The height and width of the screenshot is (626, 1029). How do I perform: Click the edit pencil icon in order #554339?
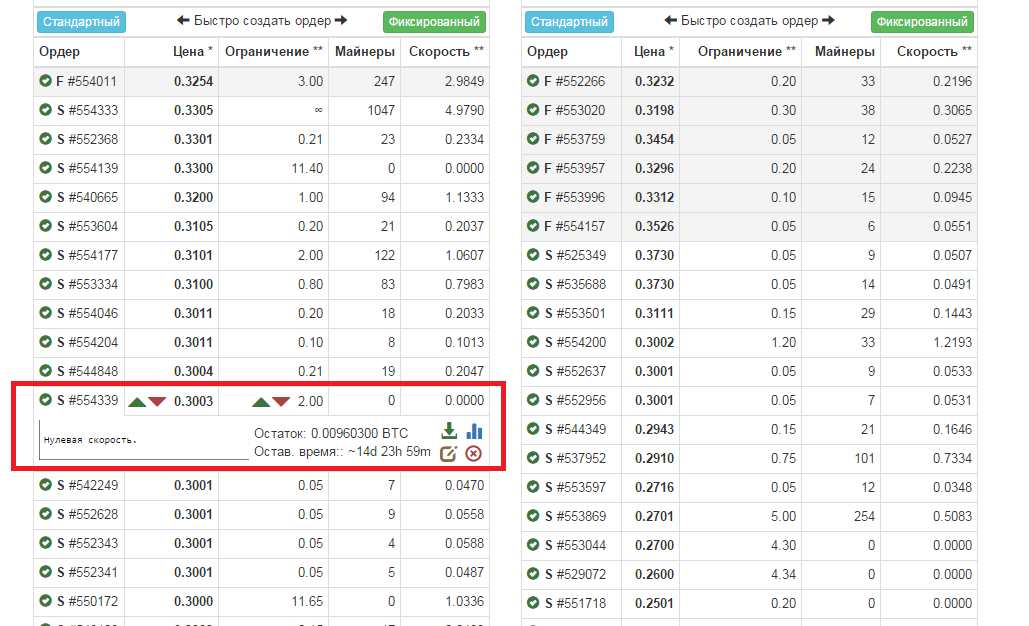pos(449,454)
